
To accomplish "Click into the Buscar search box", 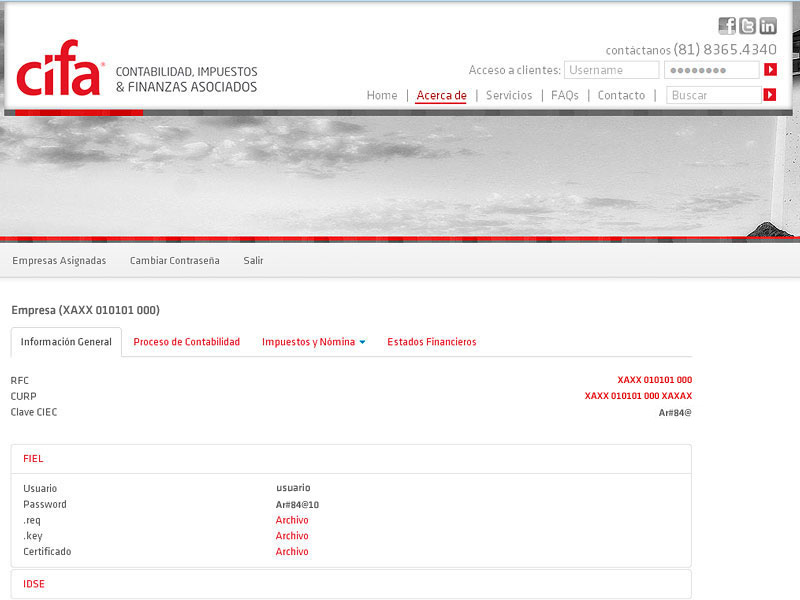I will click(713, 95).
